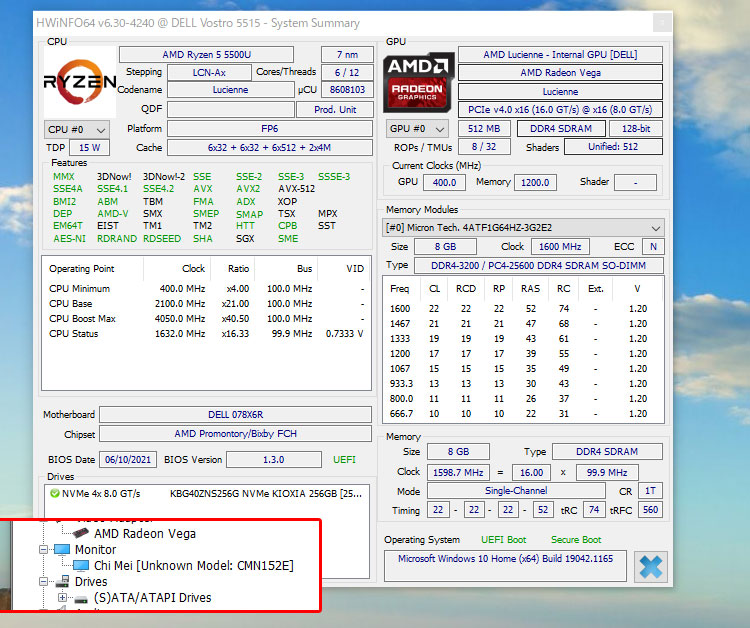
Task: Click the AMD Lucienne Internal GPU field
Action: coord(560,55)
